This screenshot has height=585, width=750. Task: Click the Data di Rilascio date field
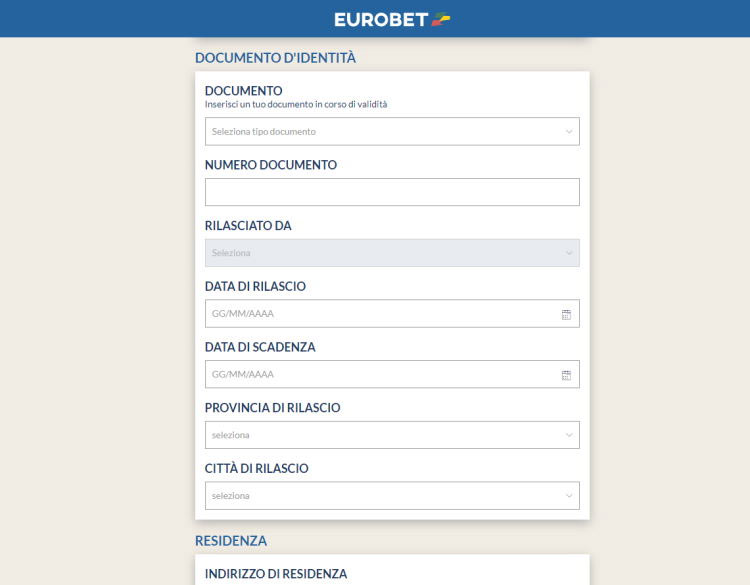click(380, 314)
